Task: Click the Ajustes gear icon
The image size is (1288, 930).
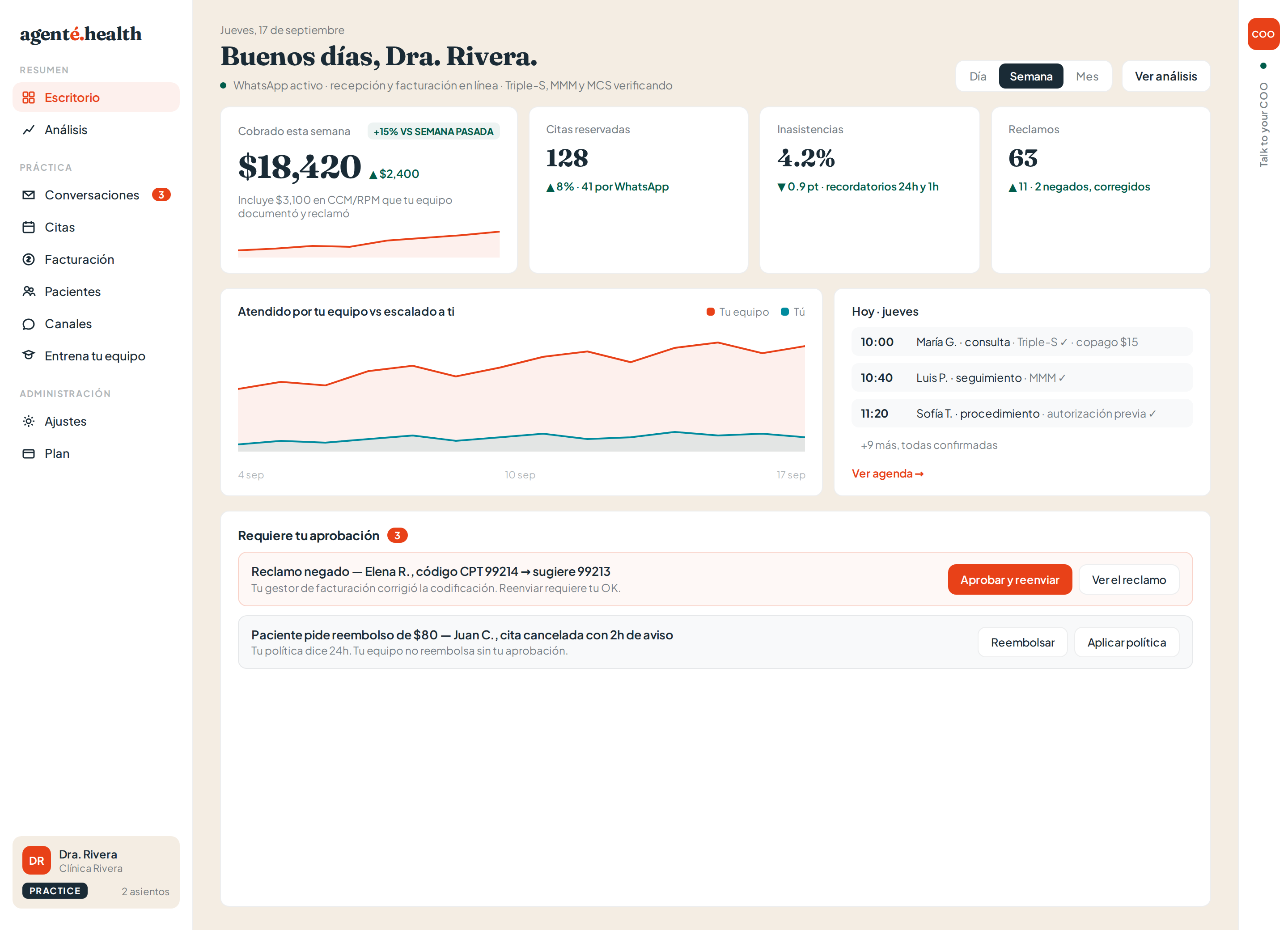Action: click(28, 421)
